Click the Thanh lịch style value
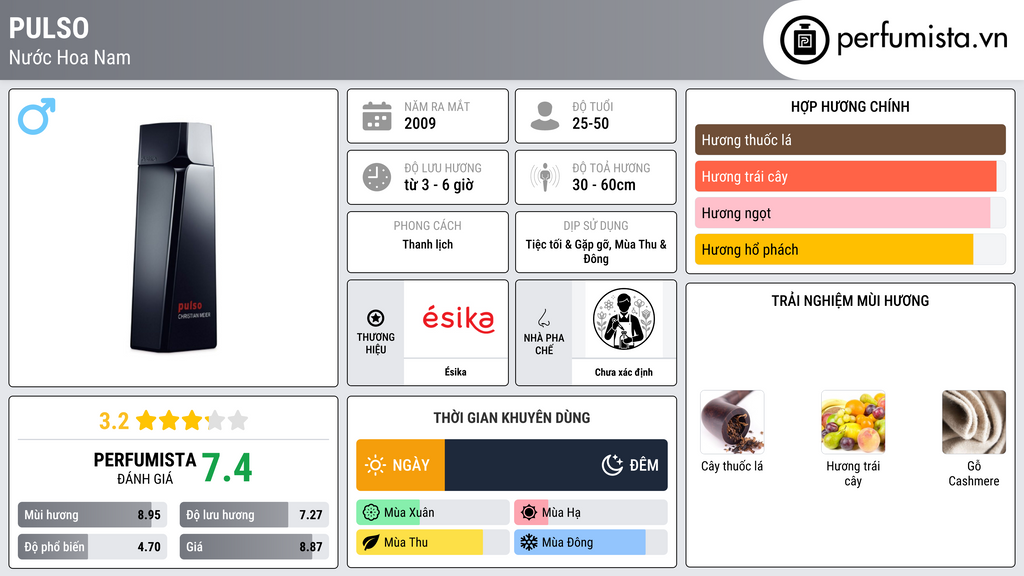Viewport: 1024px width, 576px height. [428, 244]
